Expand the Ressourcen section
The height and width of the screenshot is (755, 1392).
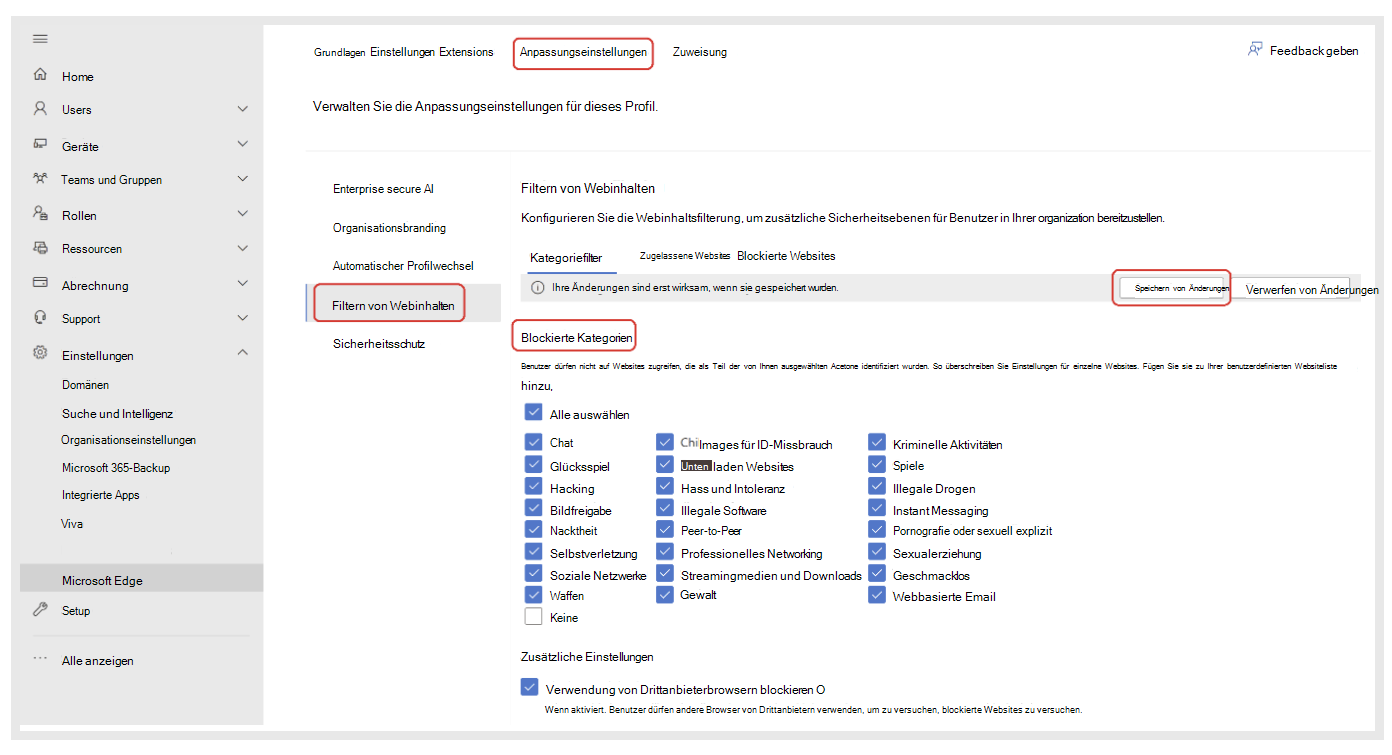click(242, 249)
